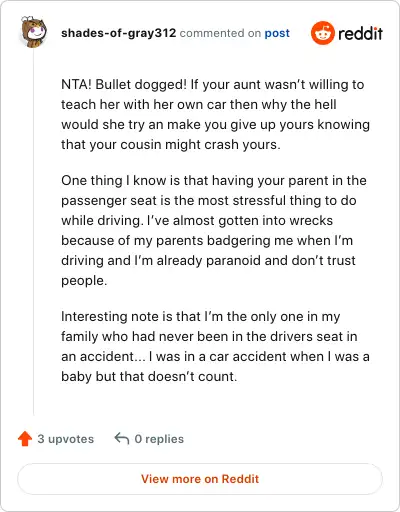Screen dimensions: 400x512
Task: Click the line starting "family who had never"
Action: [x=209, y=337]
